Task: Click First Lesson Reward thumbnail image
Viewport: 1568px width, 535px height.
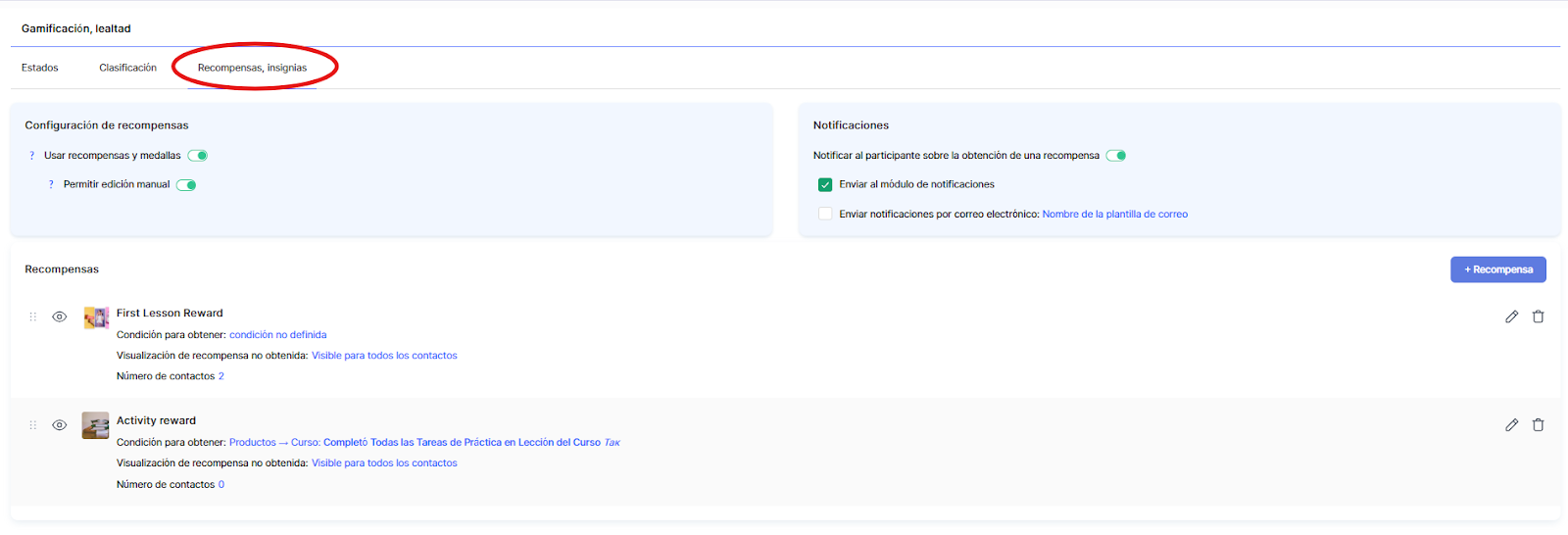Action: pyautogui.click(x=96, y=316)
